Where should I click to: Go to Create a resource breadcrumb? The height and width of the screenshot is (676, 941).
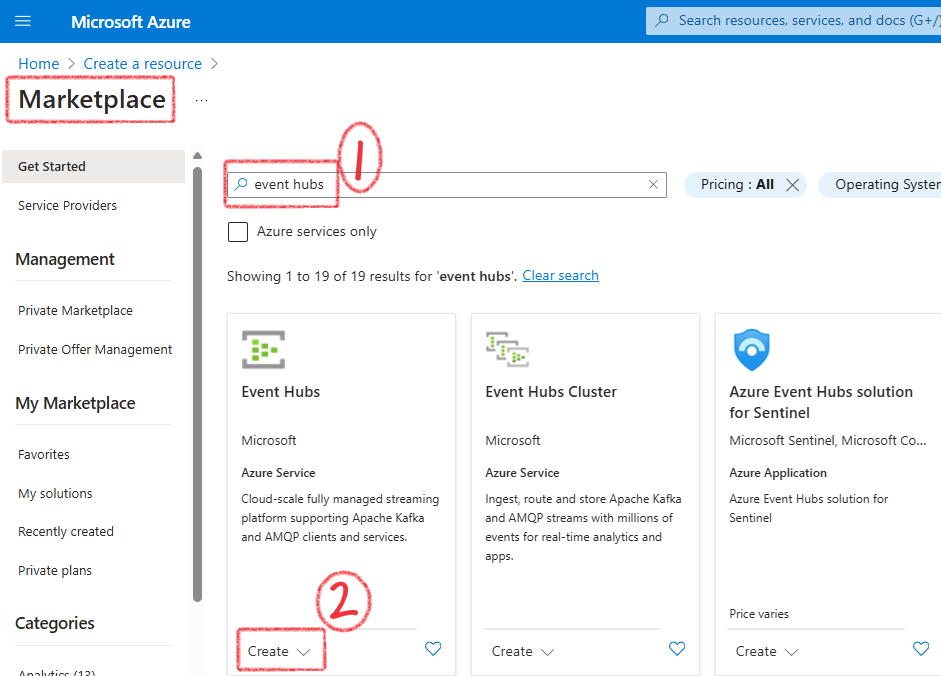[x=143, y=64]
